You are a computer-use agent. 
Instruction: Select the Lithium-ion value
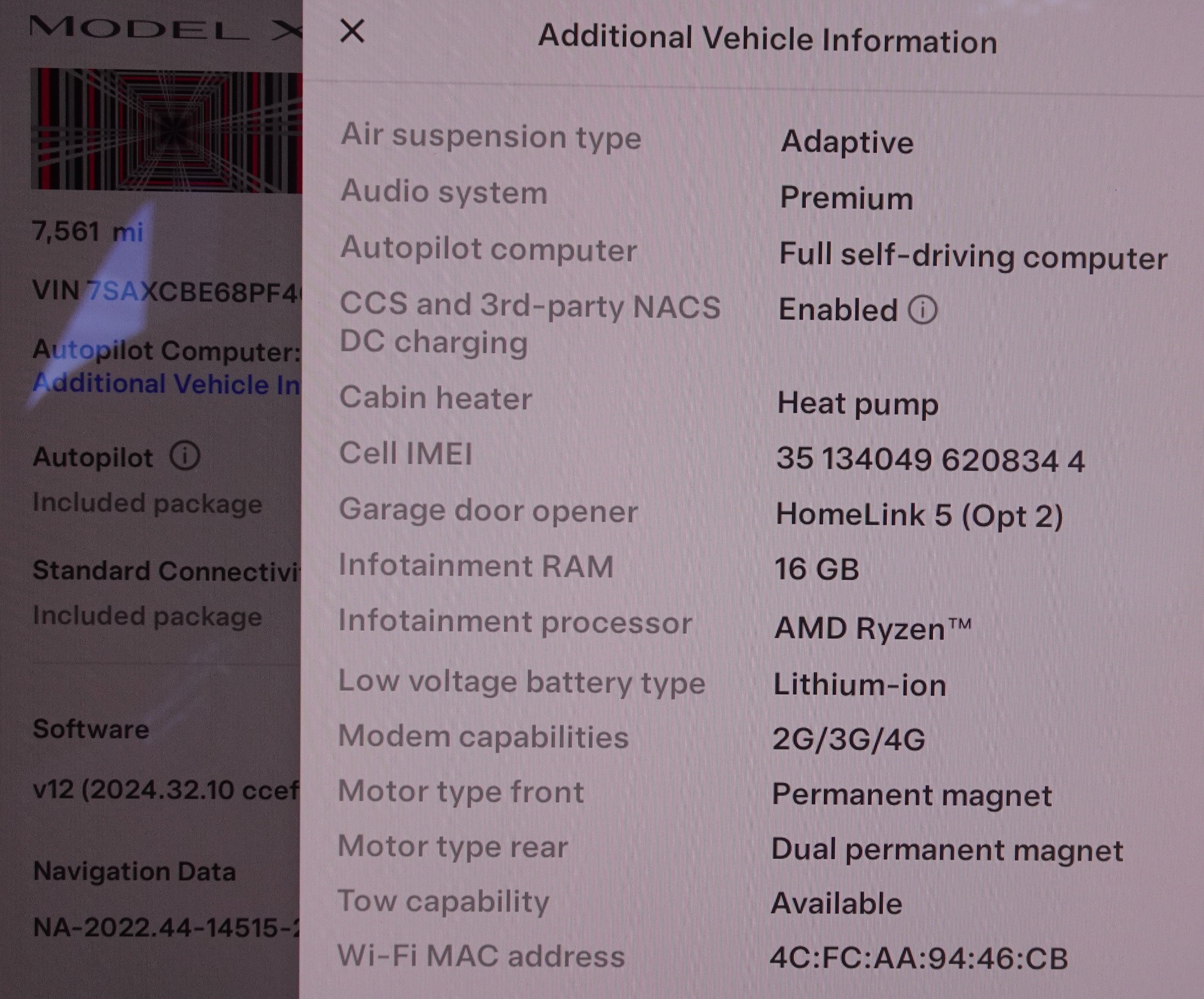[x=860, y=684]
